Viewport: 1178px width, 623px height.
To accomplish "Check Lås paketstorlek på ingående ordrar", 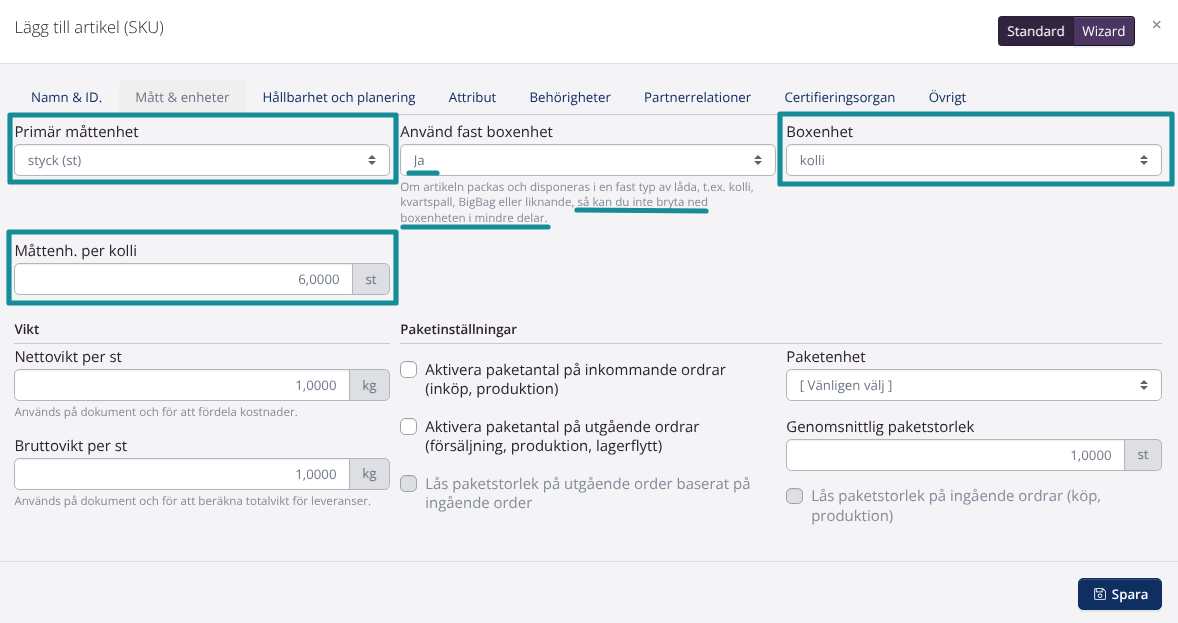I will click(x=795, y=496).
